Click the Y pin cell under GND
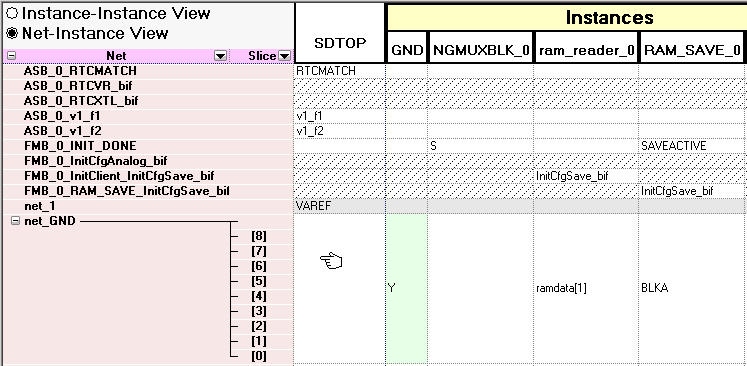Screen dimensions: 747x366 pos(406,288)
